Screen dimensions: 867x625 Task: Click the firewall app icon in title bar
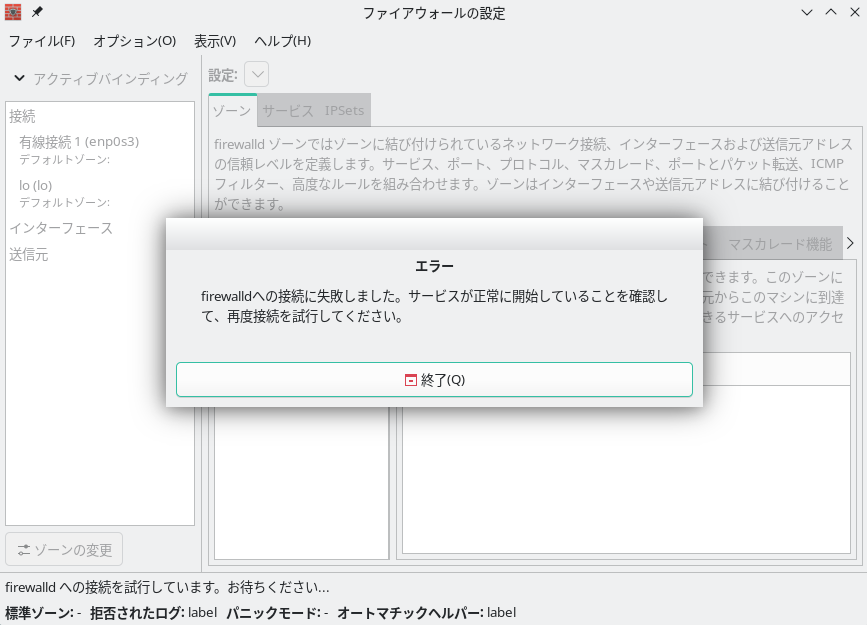14,13
